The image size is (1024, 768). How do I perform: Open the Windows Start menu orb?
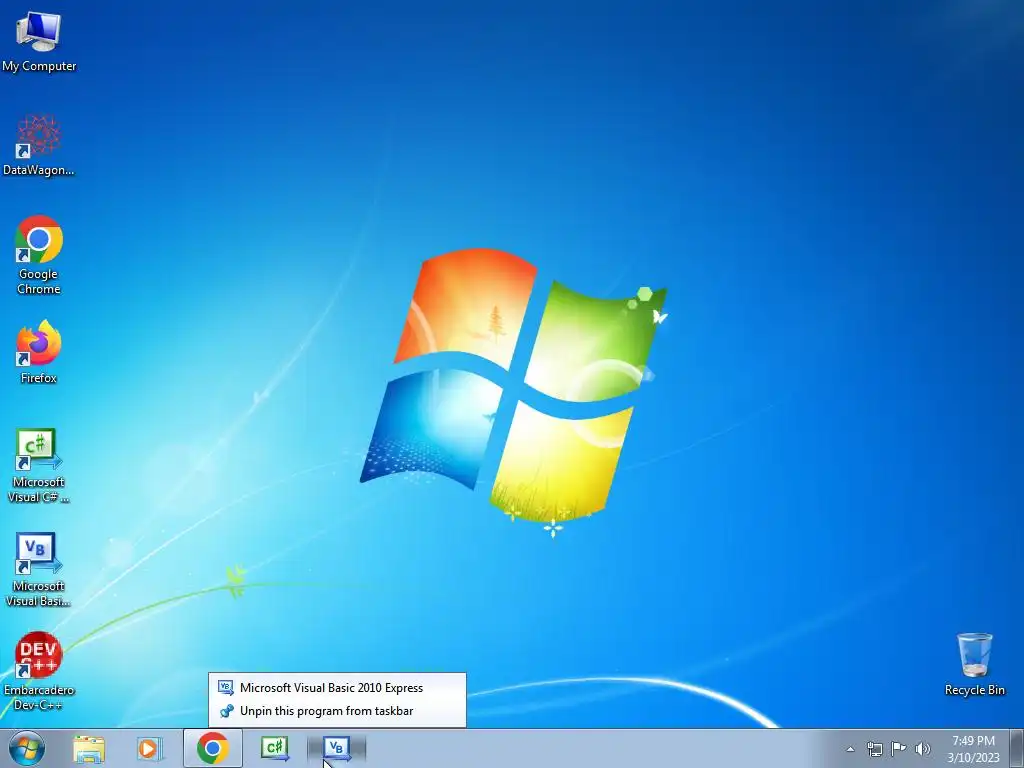pyautogui.click(x=27, y=748)
